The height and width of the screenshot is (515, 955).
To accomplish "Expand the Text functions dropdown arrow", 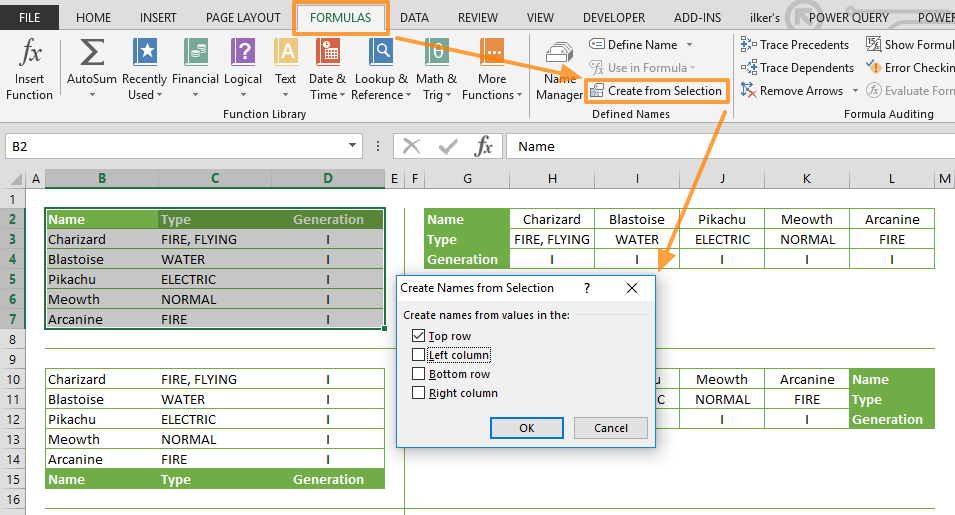I will tap(286, 95).
